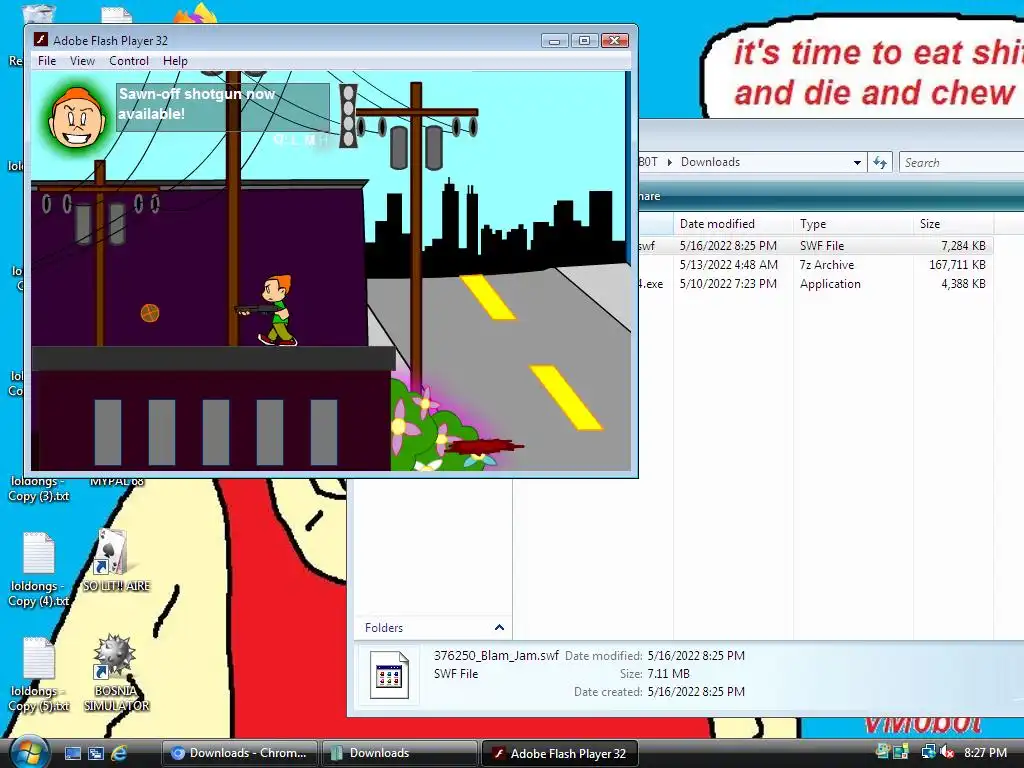Click the 4,388 KB size cell
1024x768 pixels.
[x=963, y=283]
